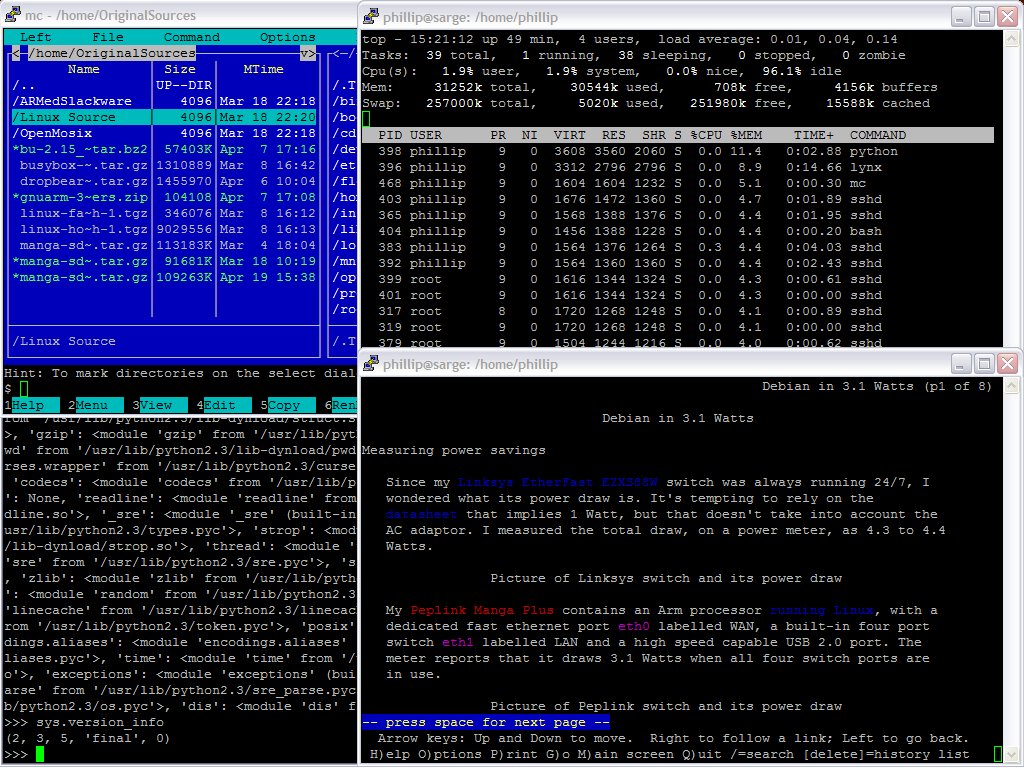Click the TIME+ column header in top

[814, 135]
